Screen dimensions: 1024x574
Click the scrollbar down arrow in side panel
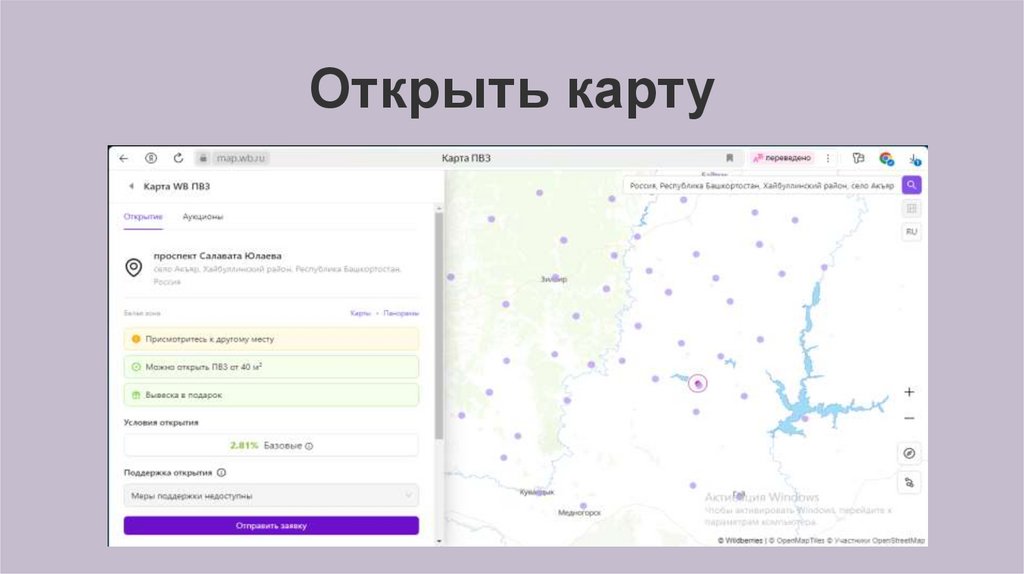(x=439, y=541)
